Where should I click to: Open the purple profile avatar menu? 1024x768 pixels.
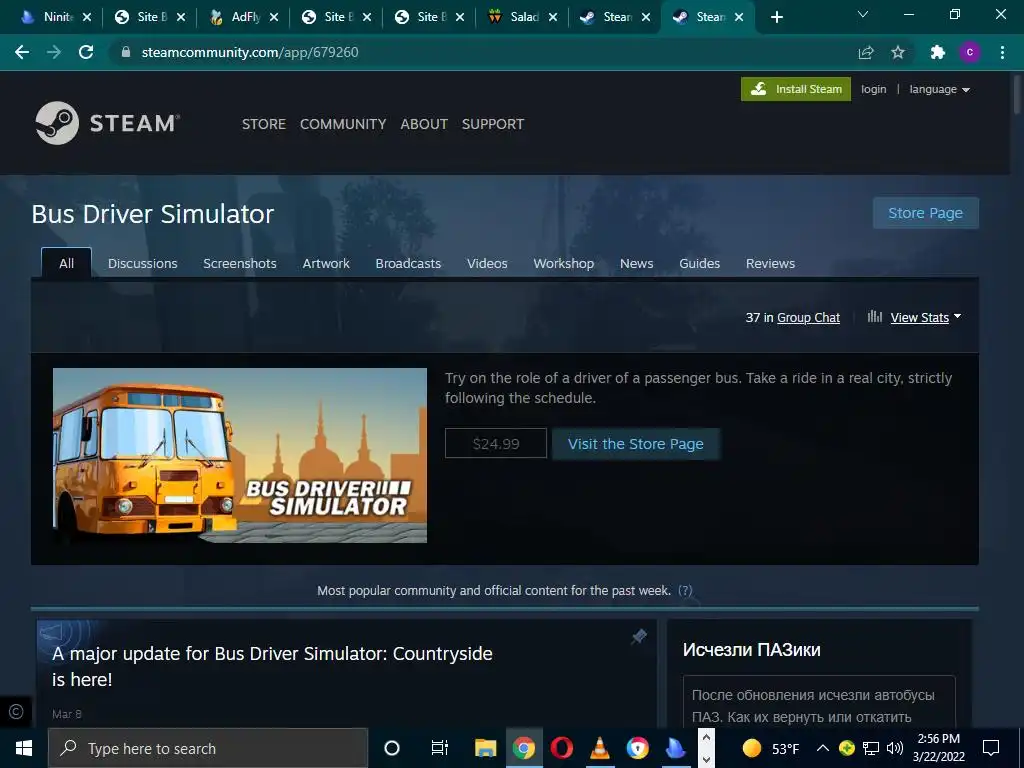point(970,52)
